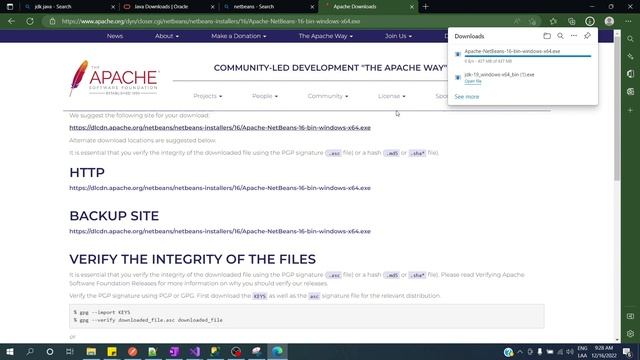
Task: Open the Edge profile avatar
Action: coord(609,21)
